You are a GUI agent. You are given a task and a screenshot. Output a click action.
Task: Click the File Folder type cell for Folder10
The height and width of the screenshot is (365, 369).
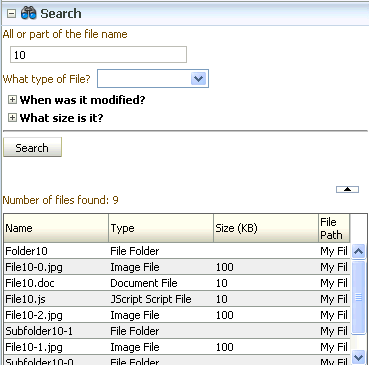(x=161, y=251)
